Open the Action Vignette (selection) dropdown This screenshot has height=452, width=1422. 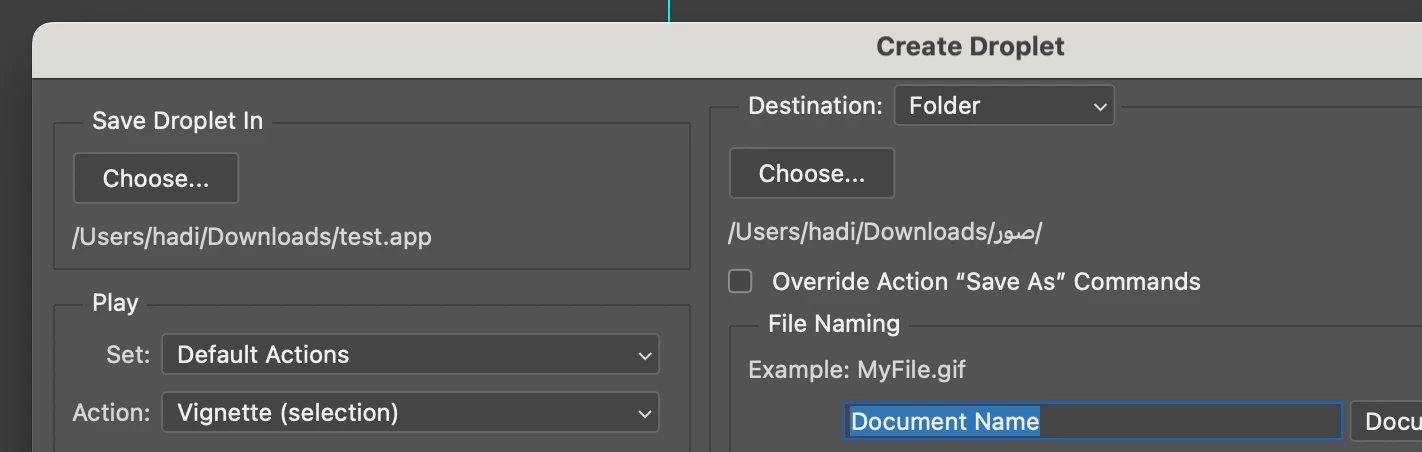pyautogui.click(x=410, y=413)
